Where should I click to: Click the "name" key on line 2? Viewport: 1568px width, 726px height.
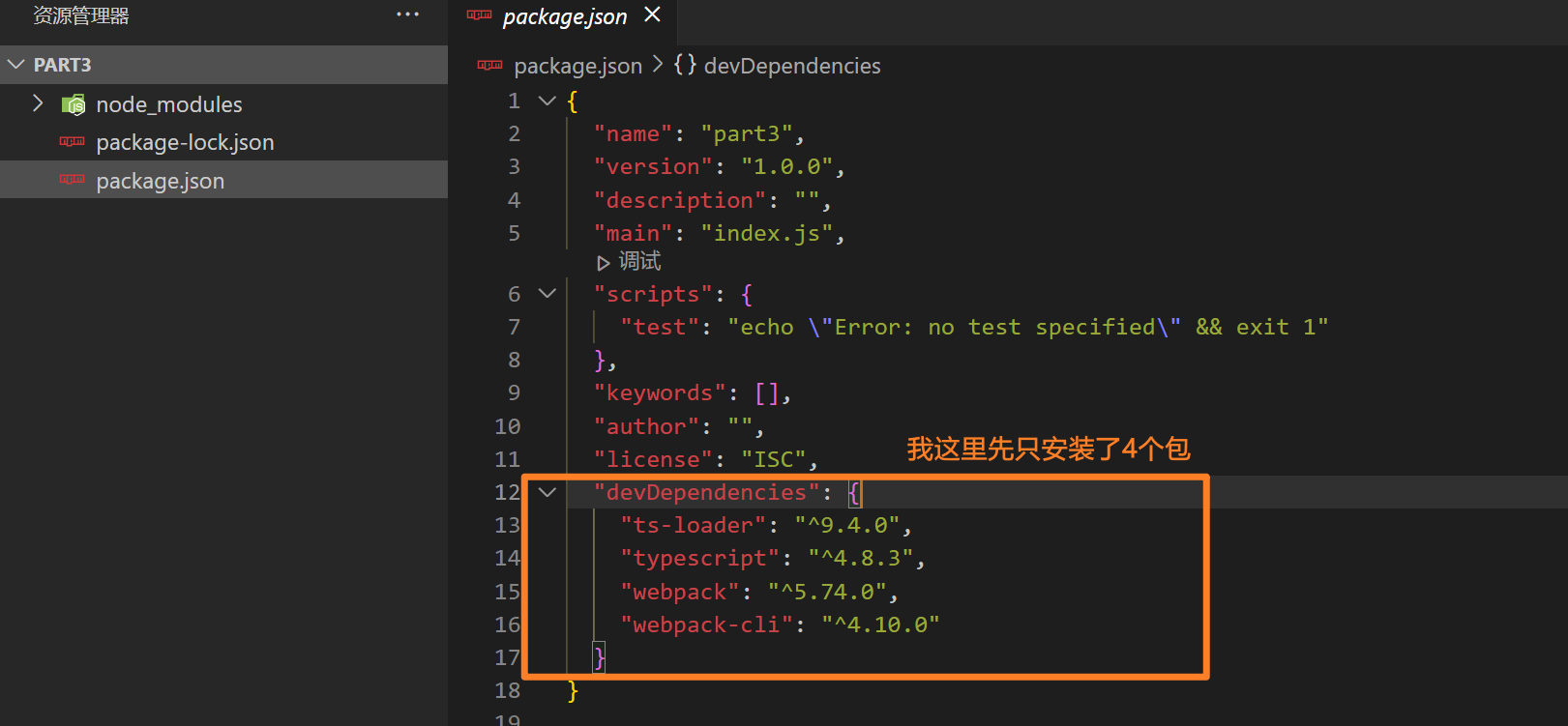point(634,133)
